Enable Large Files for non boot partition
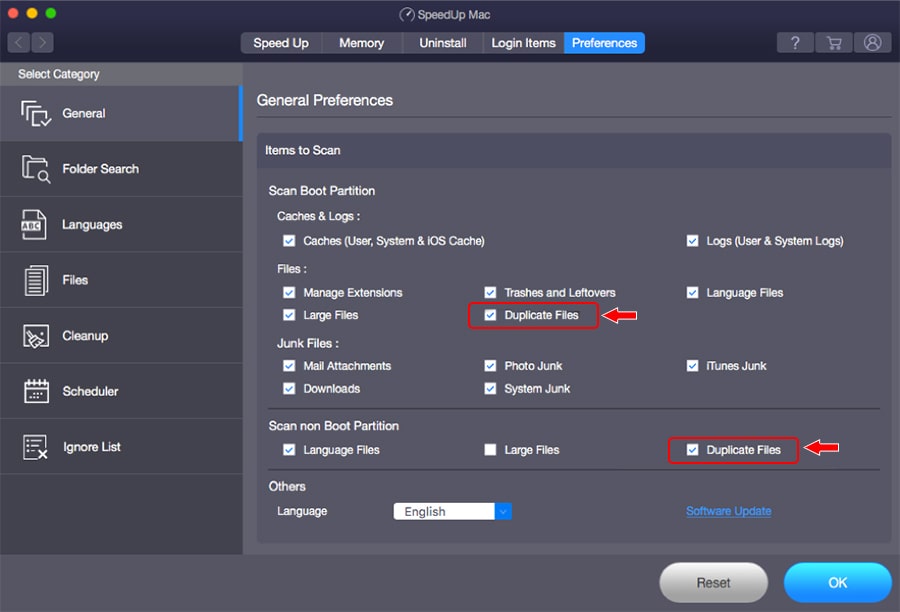 pos(490,450)
